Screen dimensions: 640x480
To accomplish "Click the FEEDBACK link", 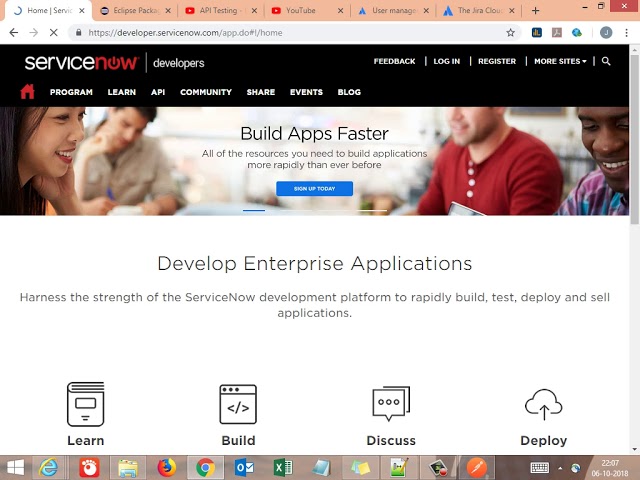I will [x=394, y=61].
